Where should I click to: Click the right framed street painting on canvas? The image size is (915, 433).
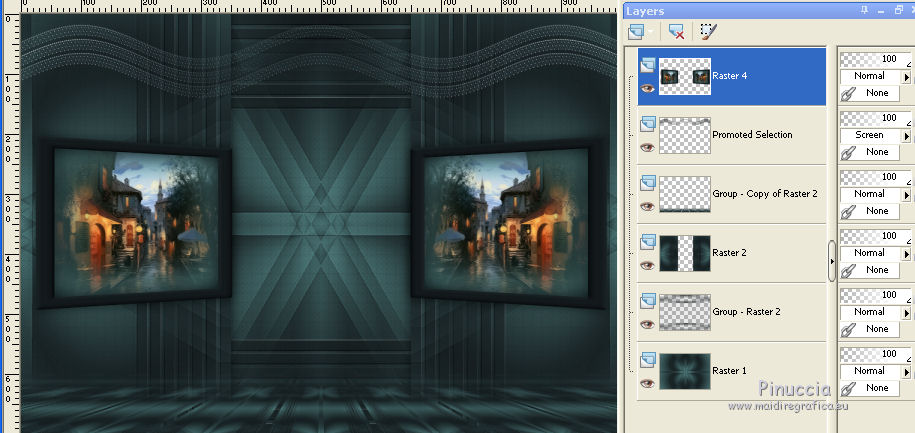coord(508,223)
